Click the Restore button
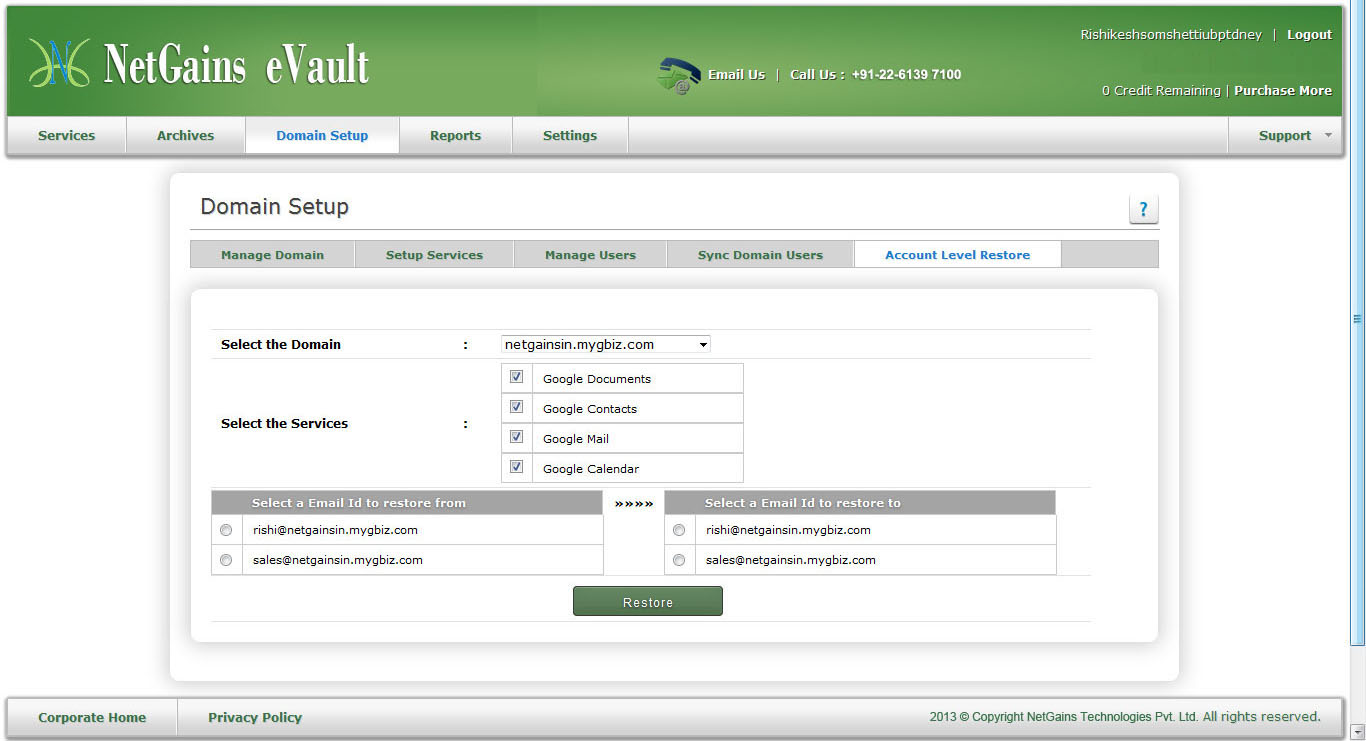This screenshot has height=741, width=1366. (648, 602)
